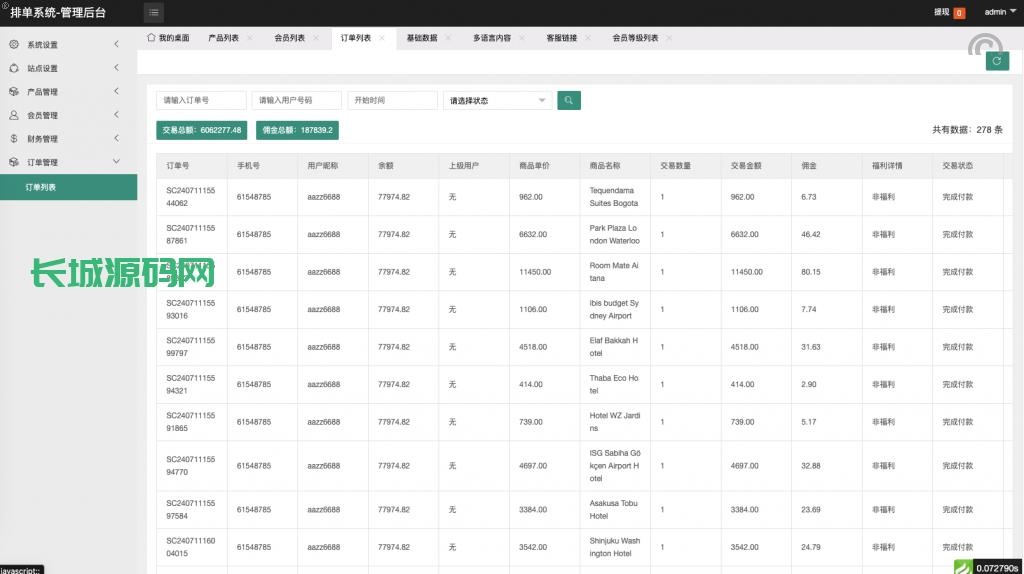This screenshot has height=574, width=1024.
Task: Open the 提现 notification badge
Action: 959,13
